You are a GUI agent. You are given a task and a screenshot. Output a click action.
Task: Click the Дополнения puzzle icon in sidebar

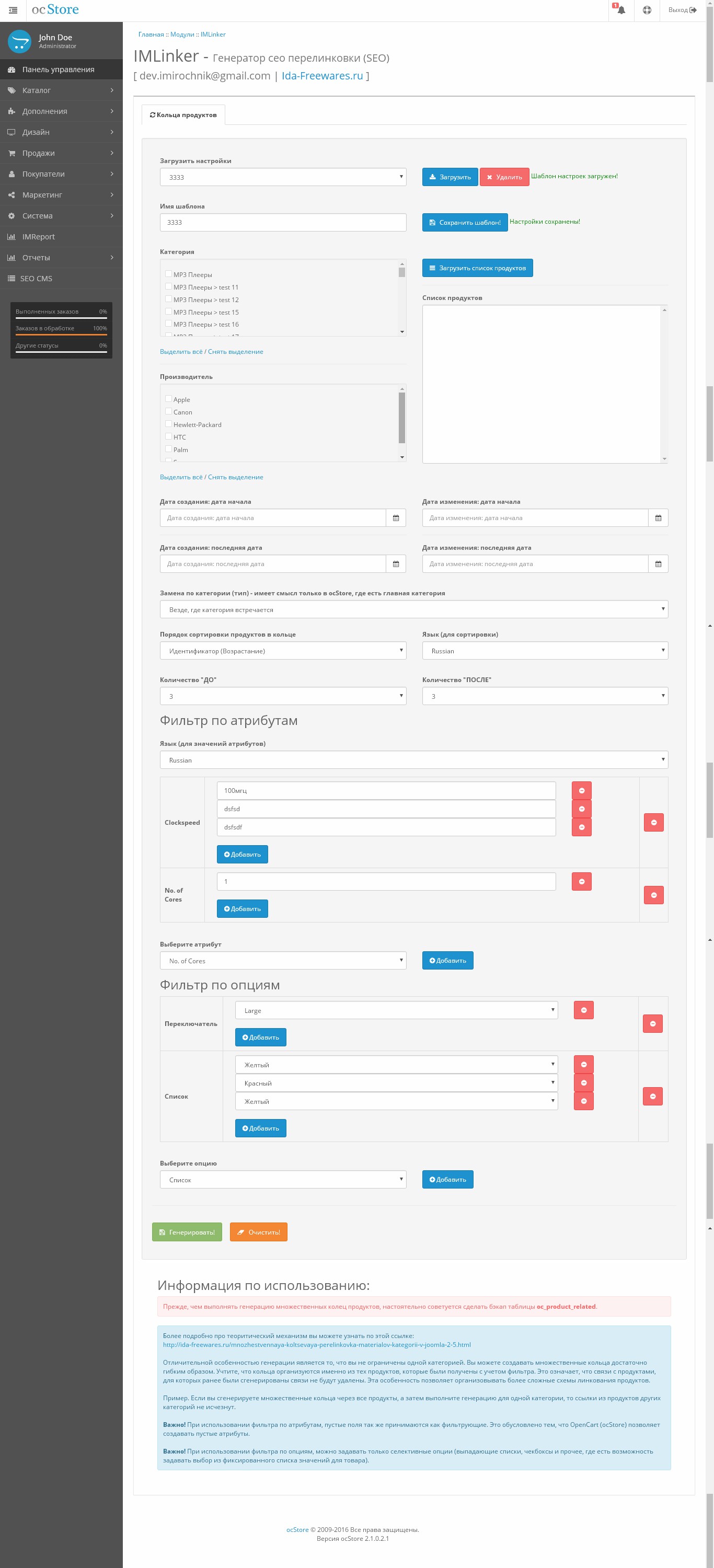[11, 111]
